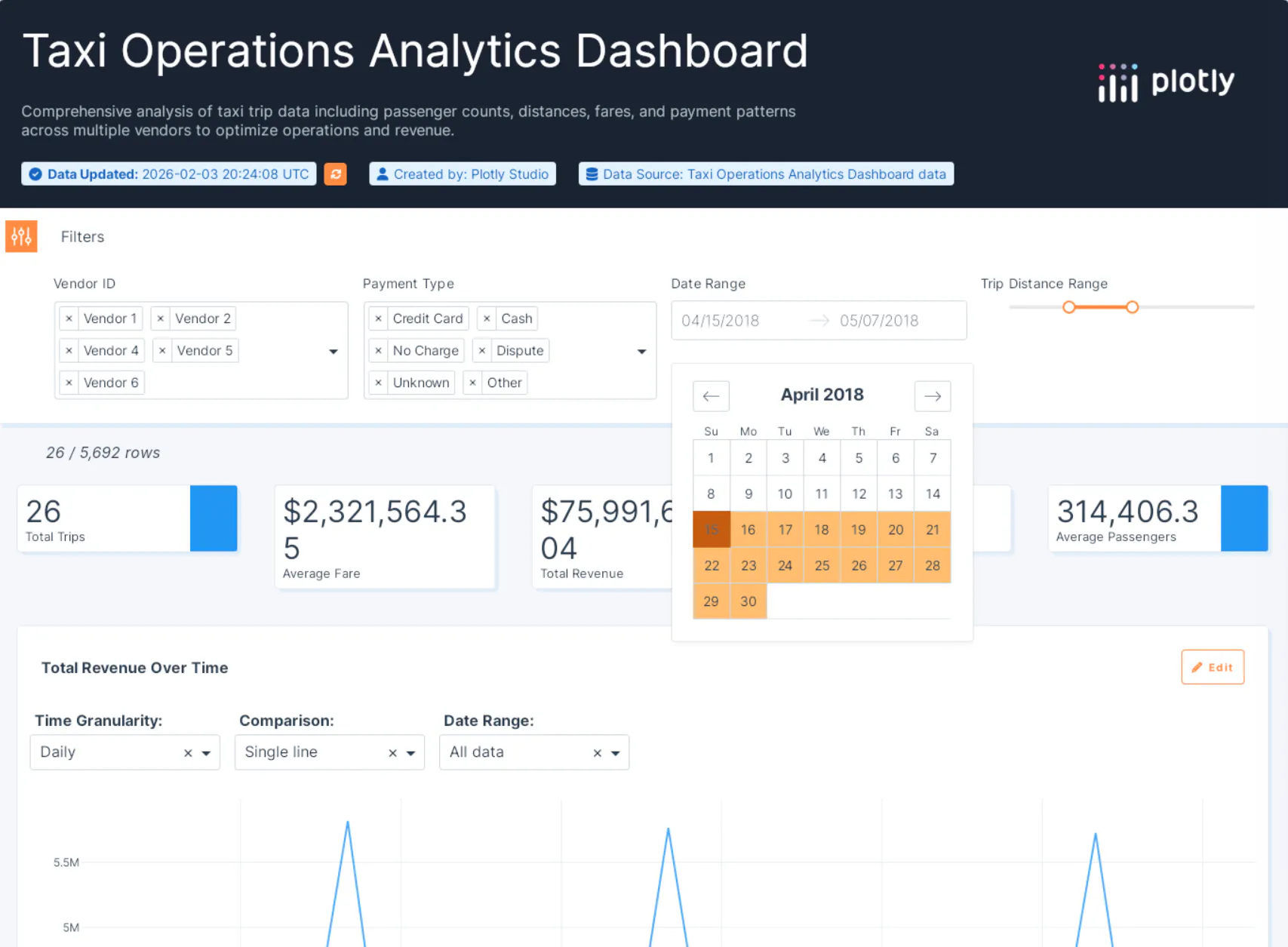Select April 30 in the calendar
1288x947 pixels.
coord(749,601)
